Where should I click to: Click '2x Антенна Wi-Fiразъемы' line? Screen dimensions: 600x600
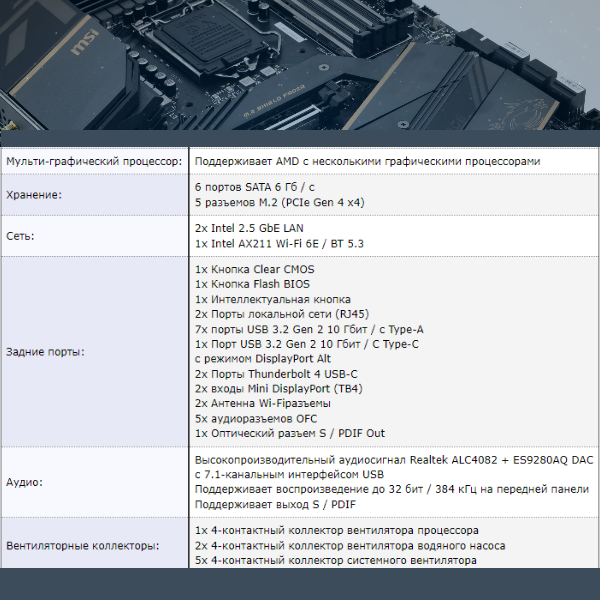[263, 403]
